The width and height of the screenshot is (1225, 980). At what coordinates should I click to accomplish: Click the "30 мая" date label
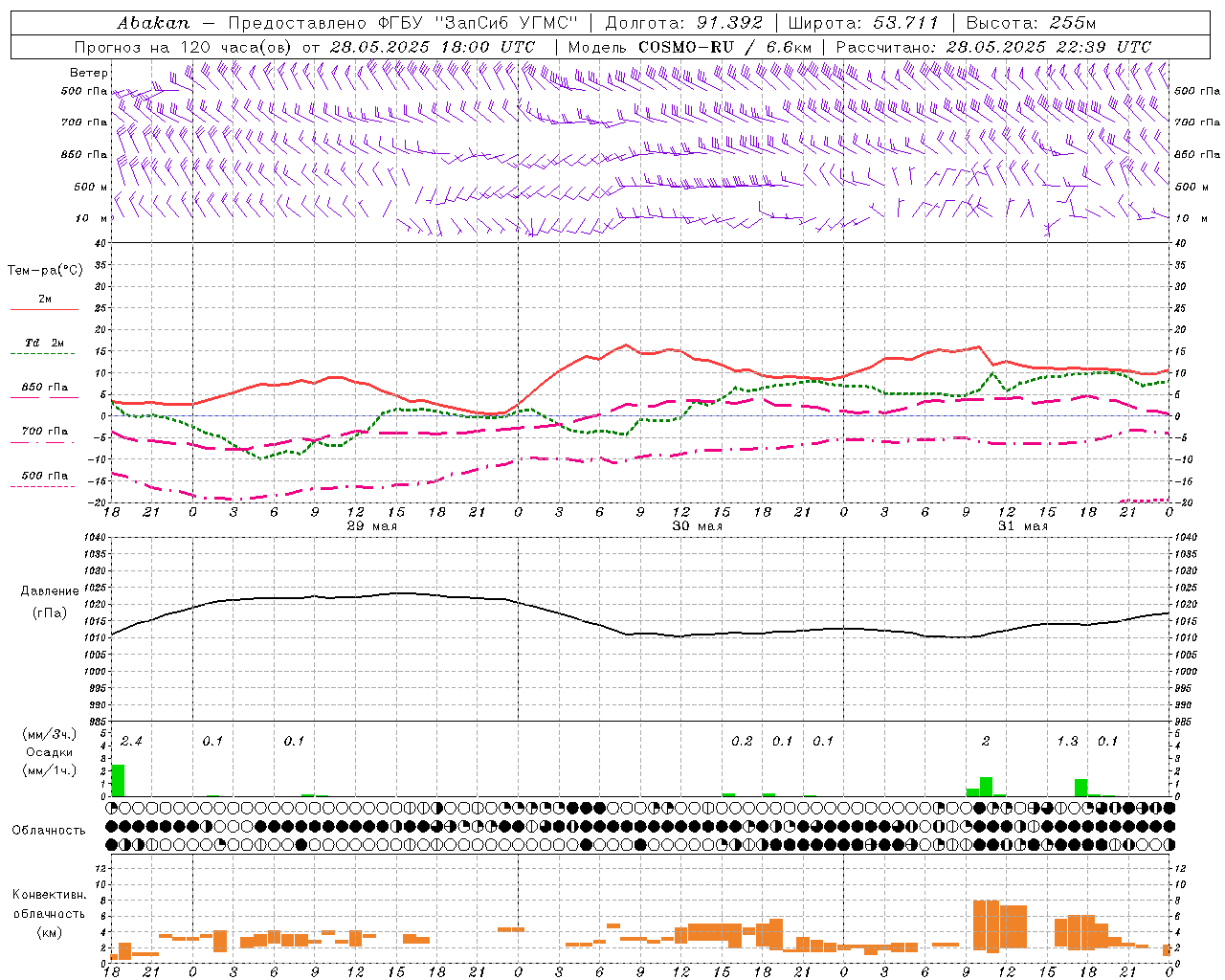(697, 526)
